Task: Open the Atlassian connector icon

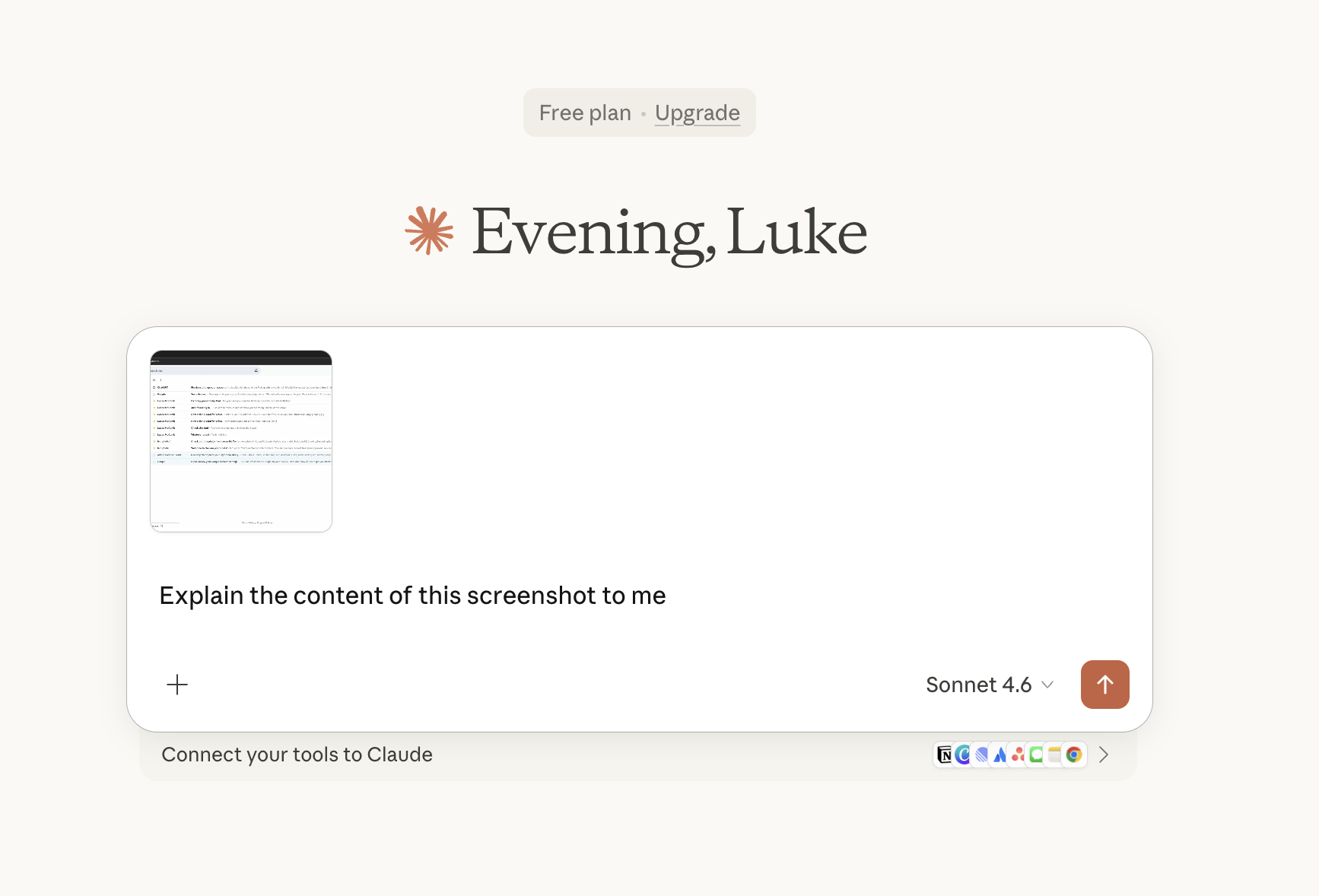Action: [x=999, y=755]
